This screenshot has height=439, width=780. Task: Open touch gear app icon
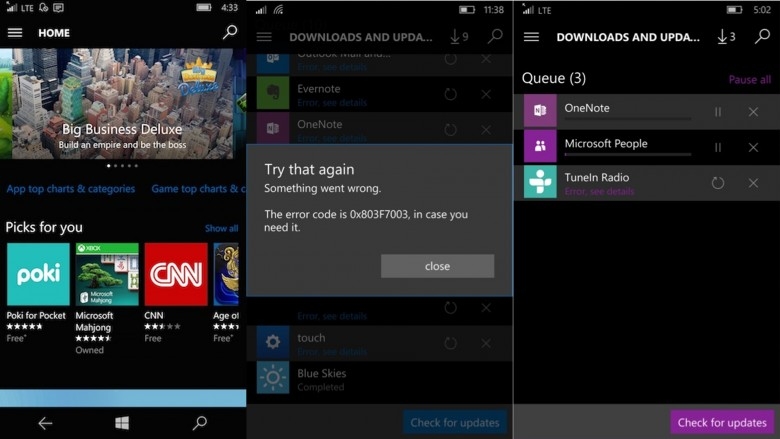(273, 342)
